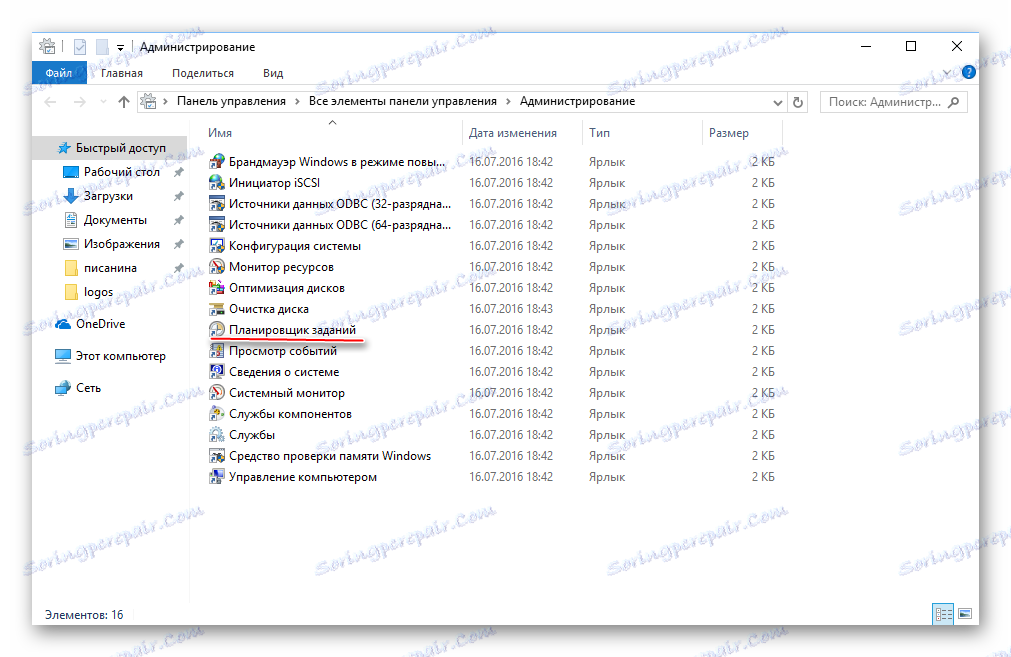Click the 2 КБ size of Управление компьютером
The width and height of the screenshot is (1011, 657).
point(763,476)
